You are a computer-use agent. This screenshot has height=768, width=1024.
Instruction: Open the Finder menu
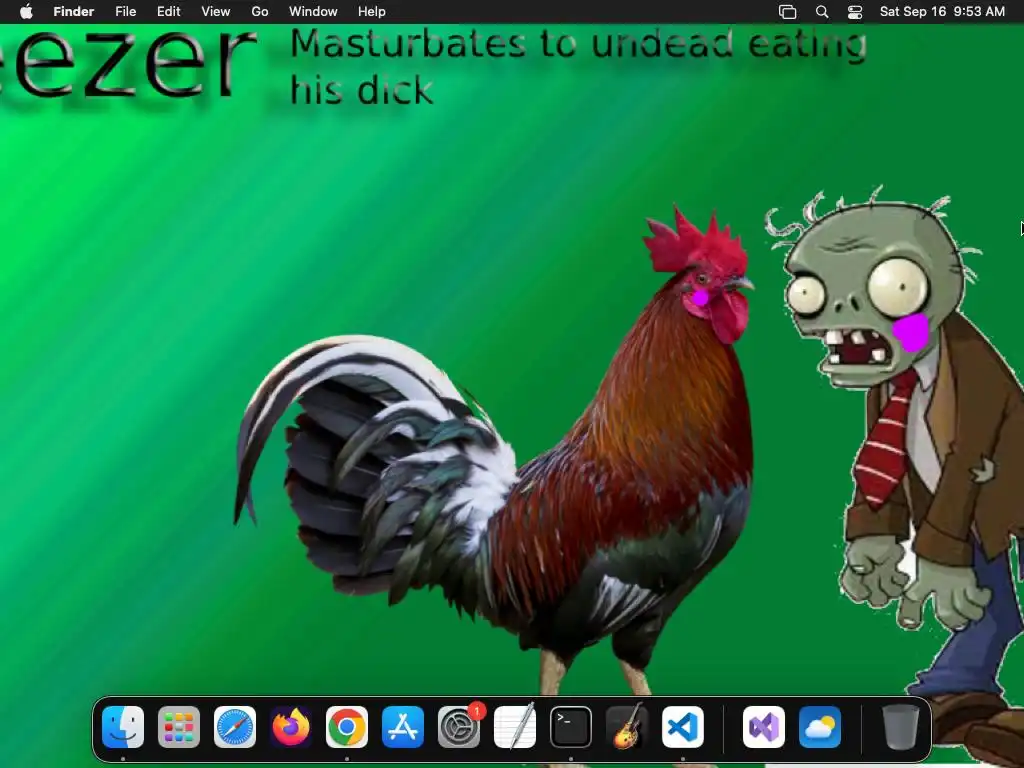73,12
